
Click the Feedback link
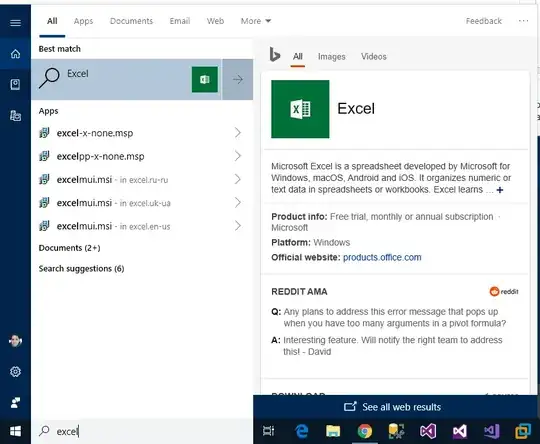pyautogui.click(x=484, y=21)
